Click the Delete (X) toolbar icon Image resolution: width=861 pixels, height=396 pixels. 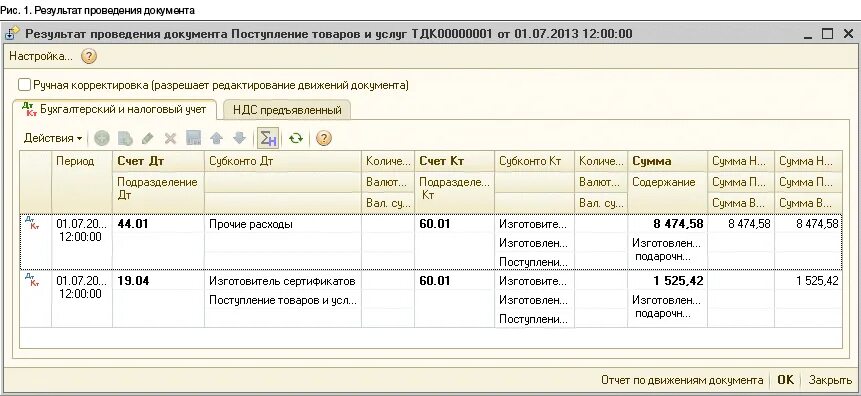[170, 138]
